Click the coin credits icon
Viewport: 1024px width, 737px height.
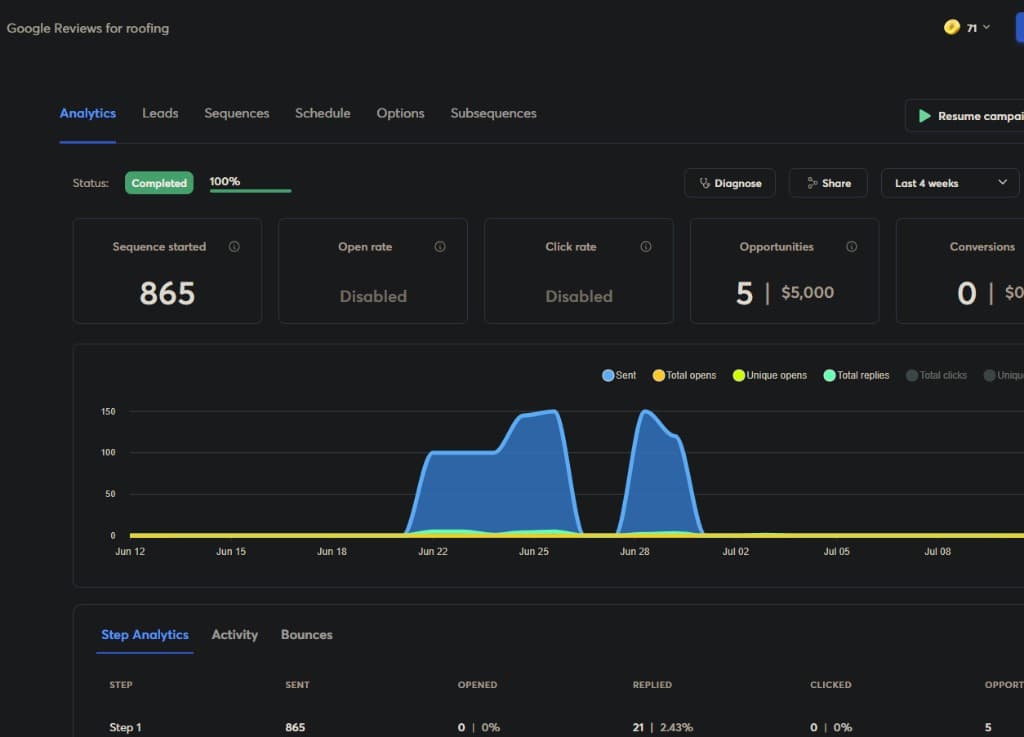[952, 27]
